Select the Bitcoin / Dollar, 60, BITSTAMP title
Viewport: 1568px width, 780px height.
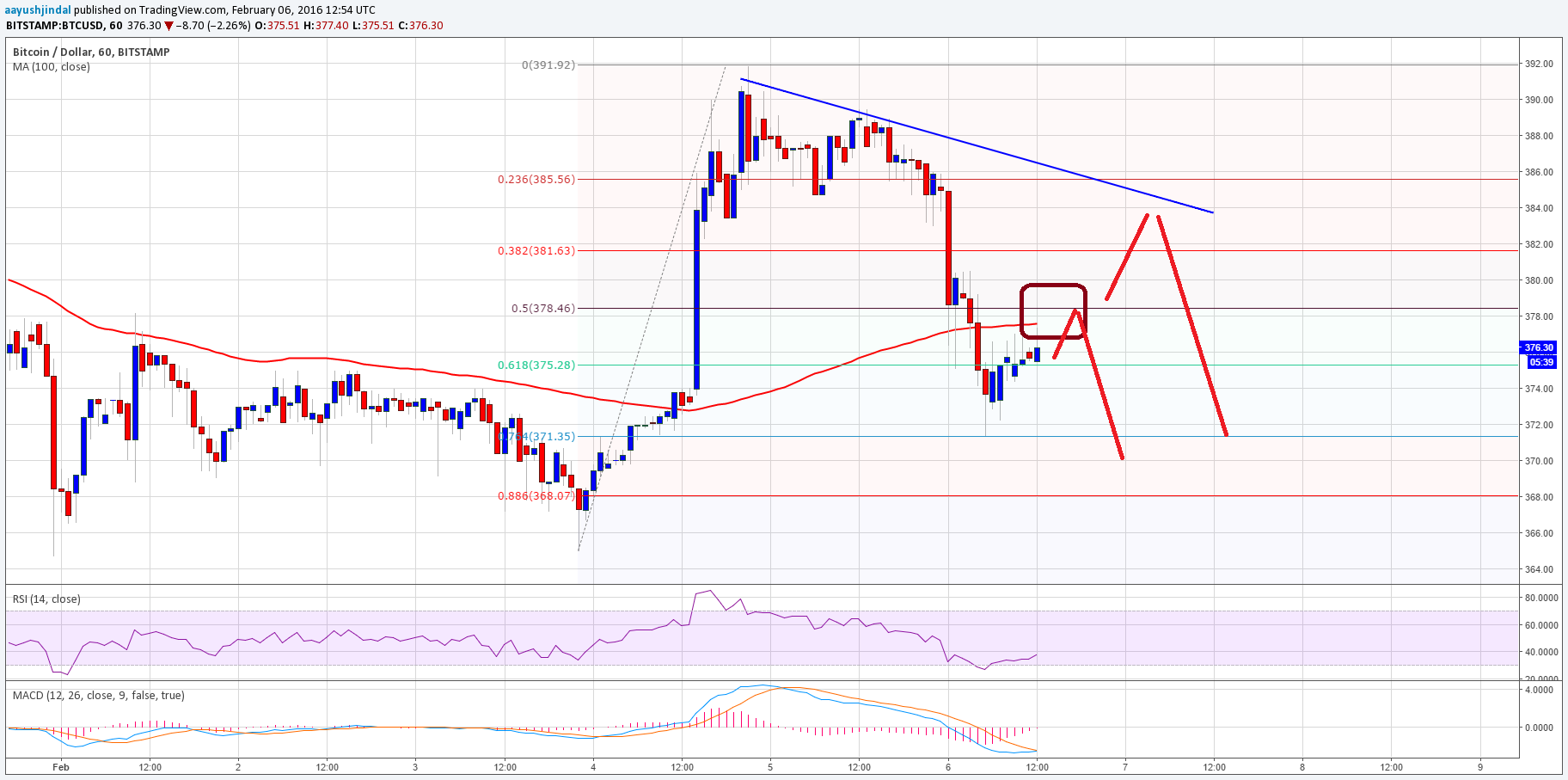coord(91,52)
